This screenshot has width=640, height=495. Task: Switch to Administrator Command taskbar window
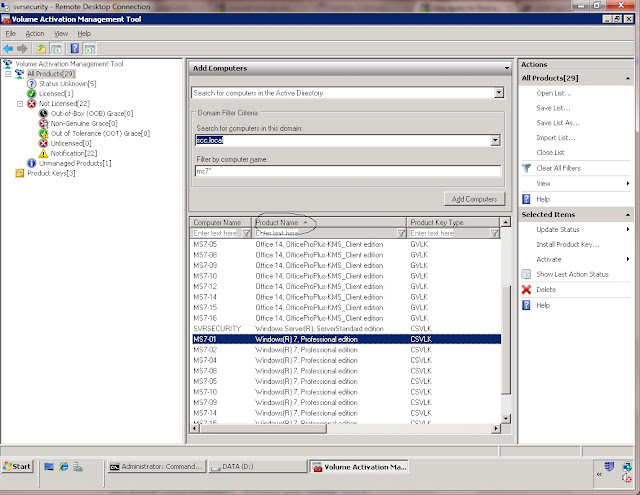157,466
